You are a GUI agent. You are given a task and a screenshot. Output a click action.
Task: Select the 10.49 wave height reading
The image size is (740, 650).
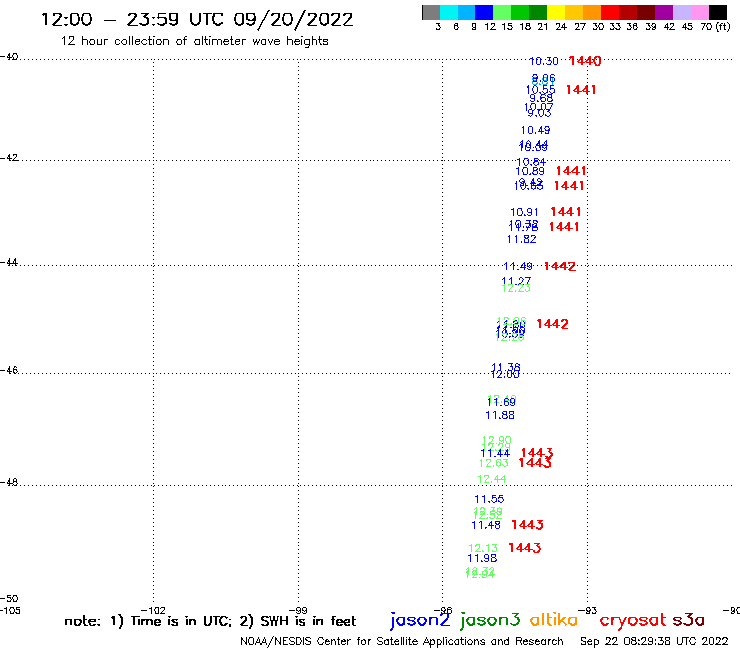(x=535, y=130)
